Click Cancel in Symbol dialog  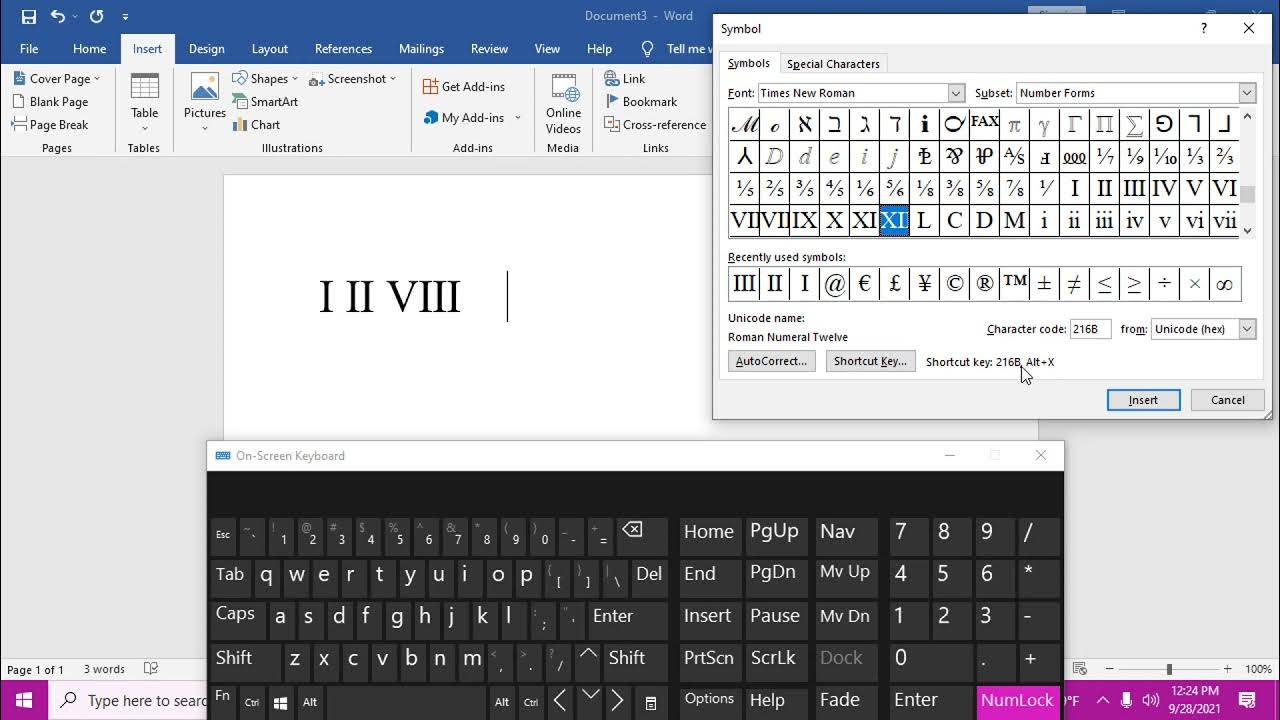[x=1227, y=400]
